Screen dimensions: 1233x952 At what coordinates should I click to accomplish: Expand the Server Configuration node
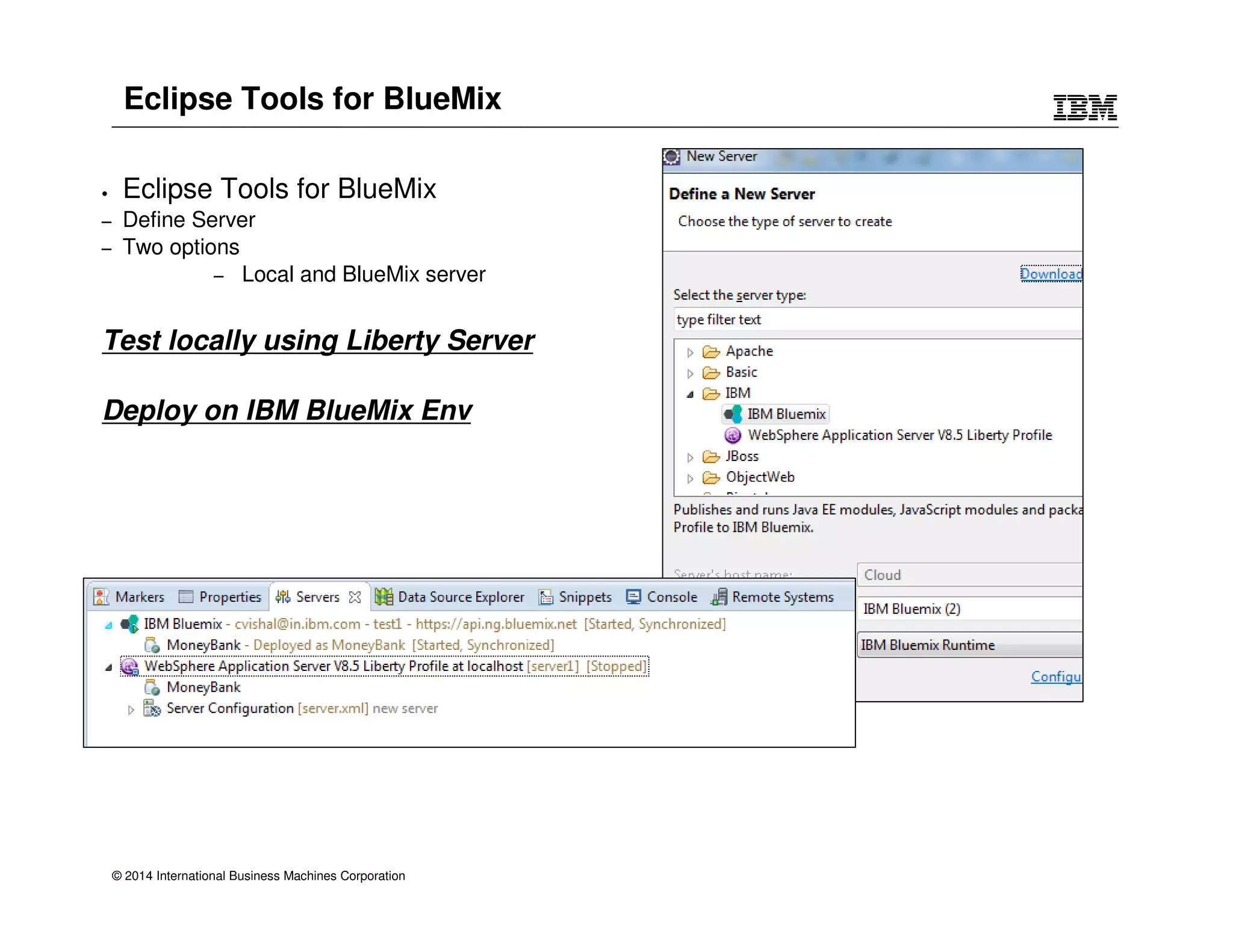(x=131, y=710)
